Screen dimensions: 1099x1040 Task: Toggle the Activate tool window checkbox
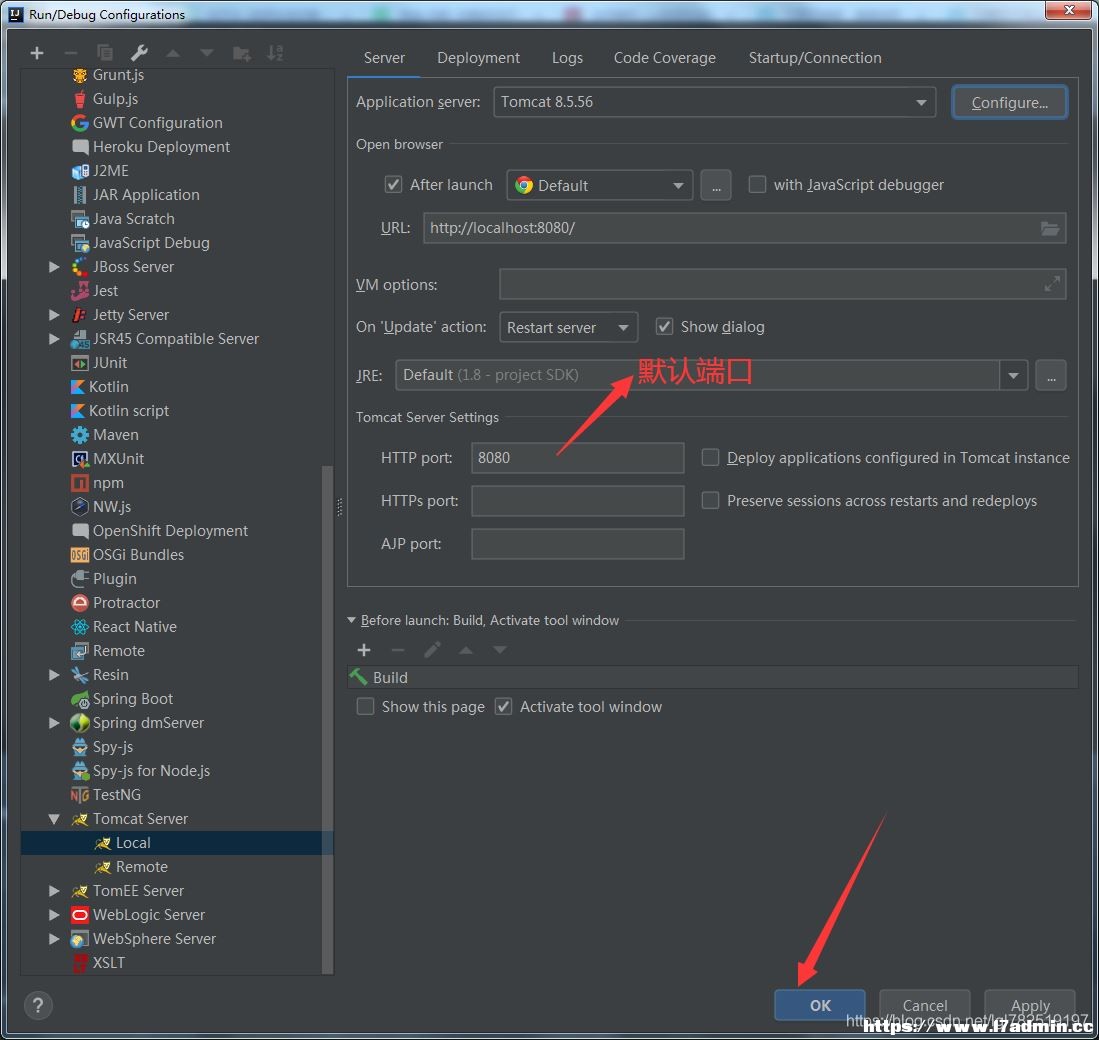coord(503,706)
